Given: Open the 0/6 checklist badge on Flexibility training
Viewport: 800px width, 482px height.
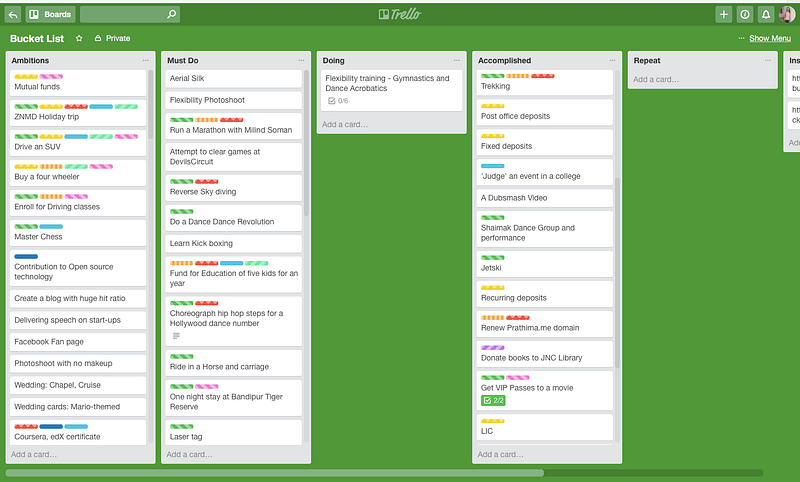Looking at the screenshot, I should (x=339, y=101).
